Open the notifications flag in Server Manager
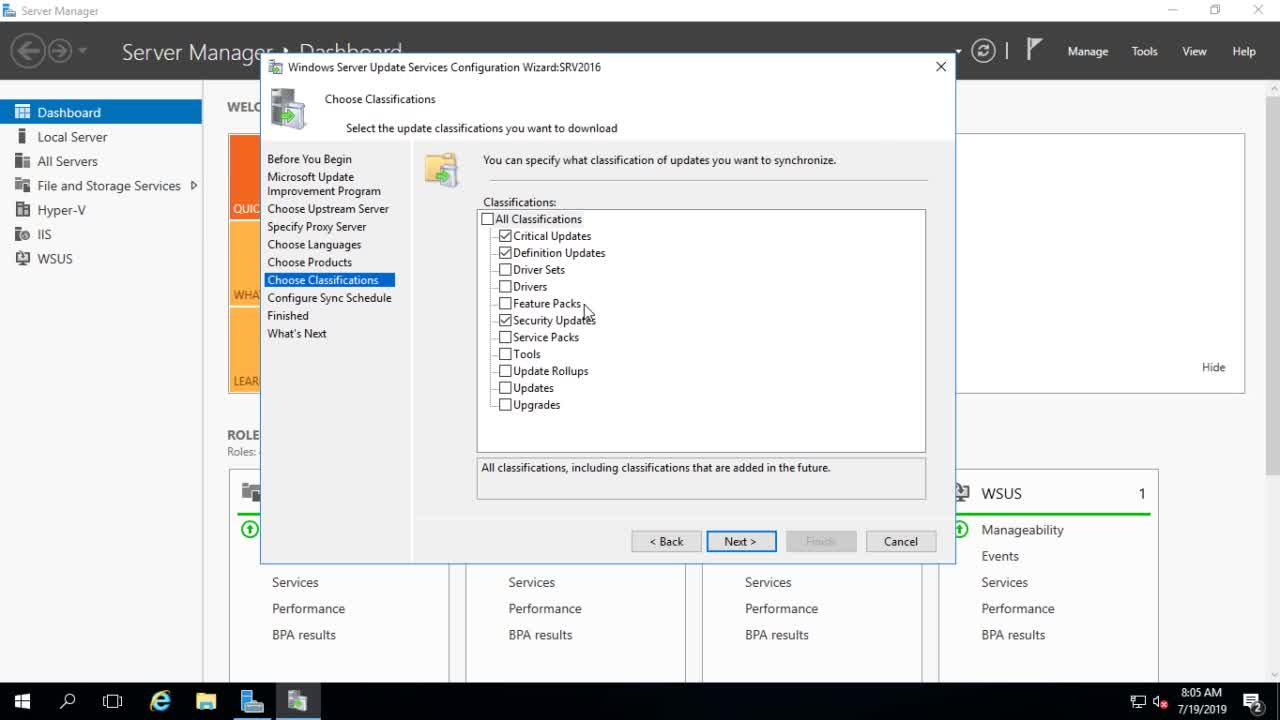The height and width of the screenshot is (720, 1280). [x=1035, y=50]
